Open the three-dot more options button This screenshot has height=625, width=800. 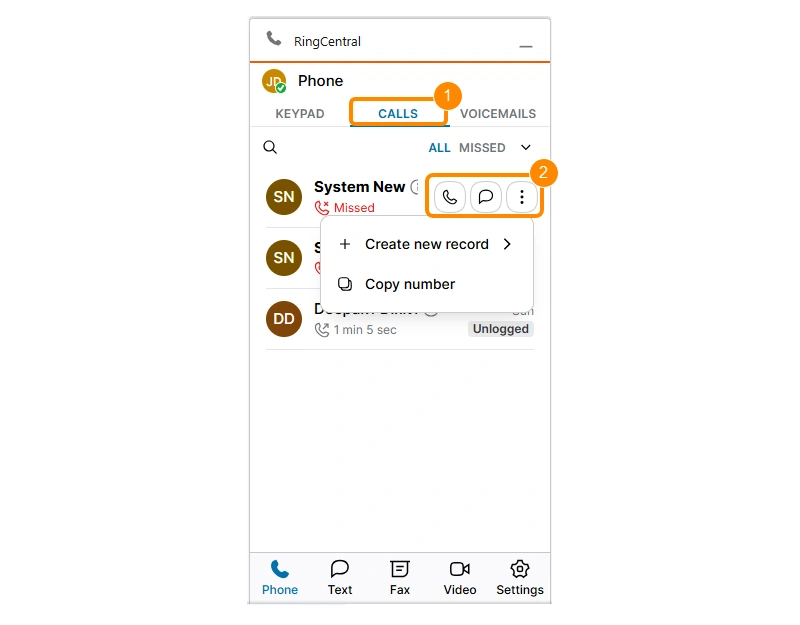(521, 197)
